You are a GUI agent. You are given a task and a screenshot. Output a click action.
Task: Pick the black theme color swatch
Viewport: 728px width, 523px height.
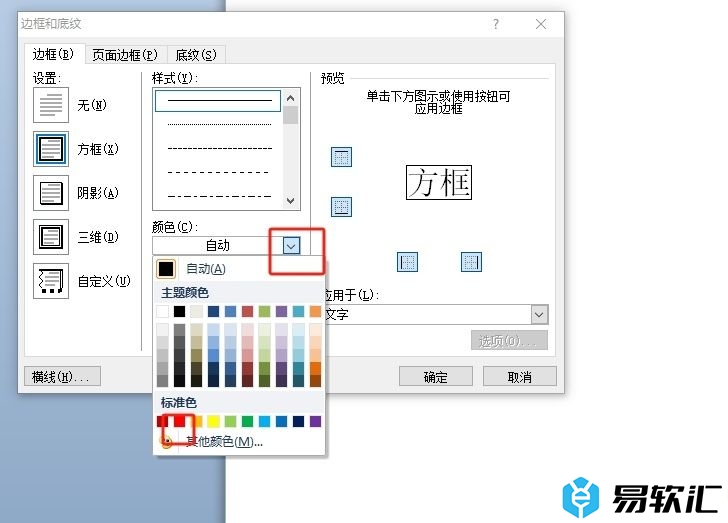pos(179,311)
